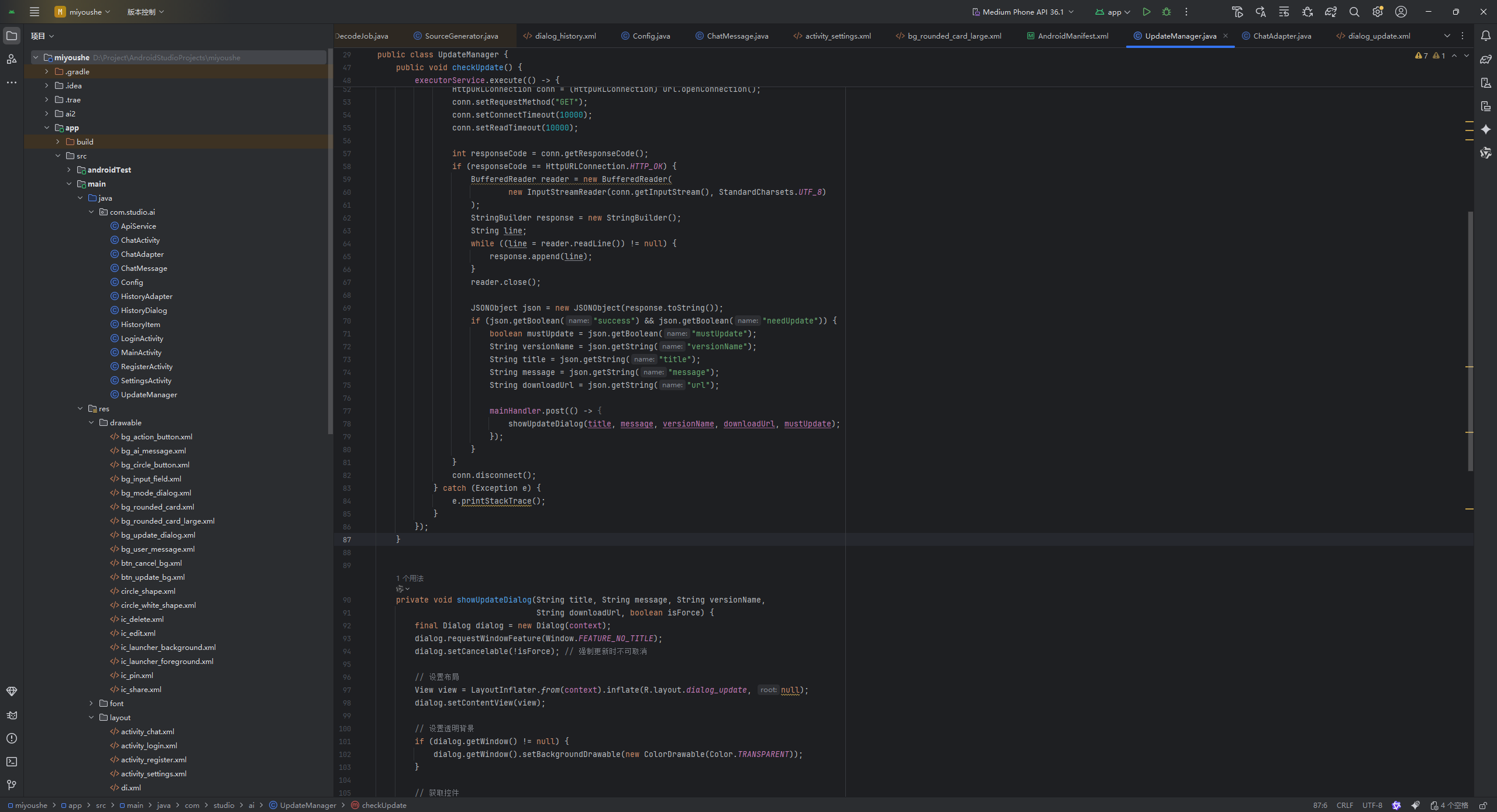Toggle read-only lock icon in status bar
Screen dimensions: 1497x812
pos(1483,806)
